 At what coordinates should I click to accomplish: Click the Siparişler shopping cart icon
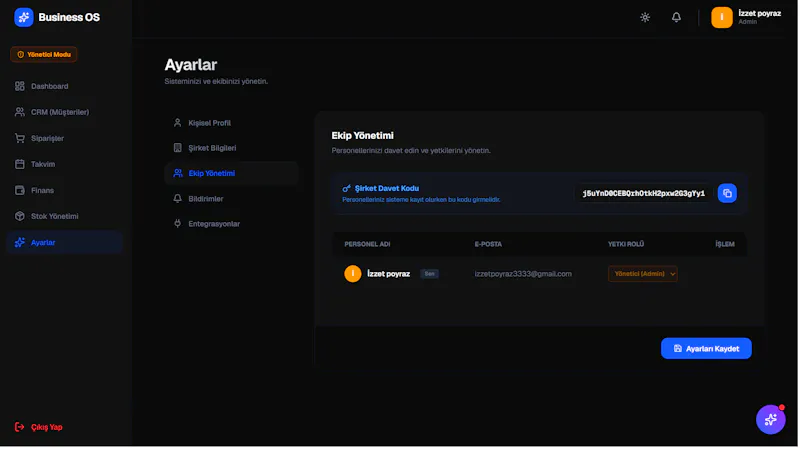click(x=20, y=139)
